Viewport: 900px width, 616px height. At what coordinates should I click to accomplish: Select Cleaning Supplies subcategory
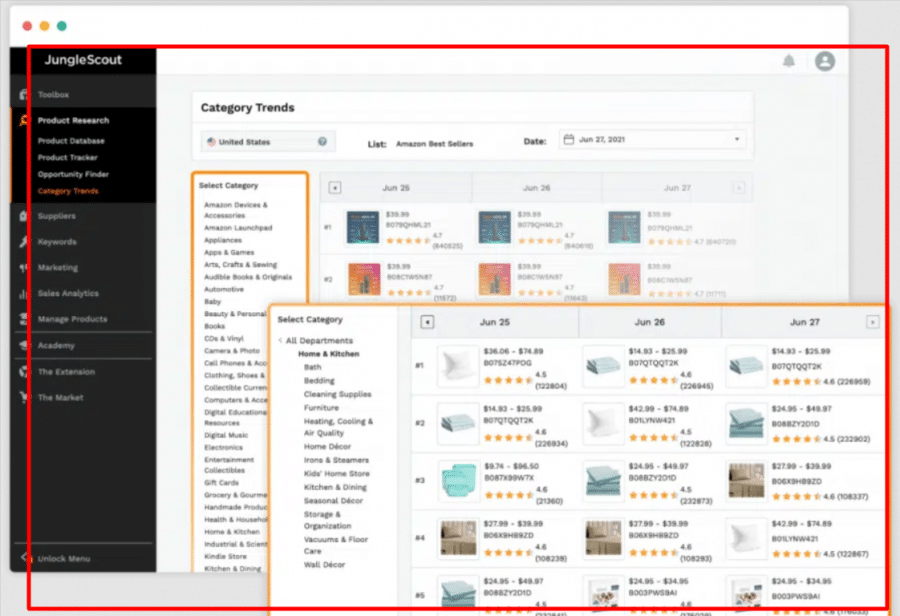[x=338, y=394]
